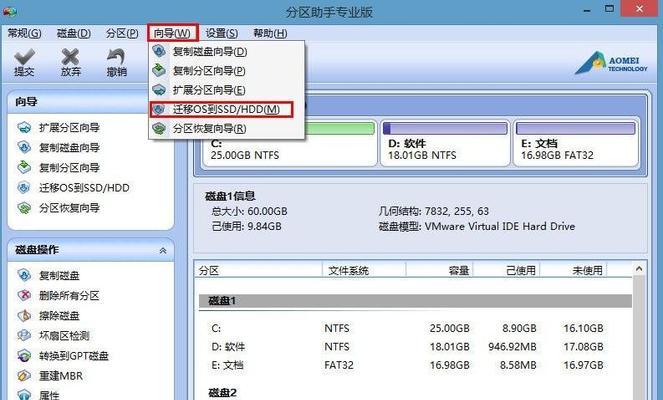Click the 重建MBR icon
This screenshot has width=663, height=400.
[24, 375]
